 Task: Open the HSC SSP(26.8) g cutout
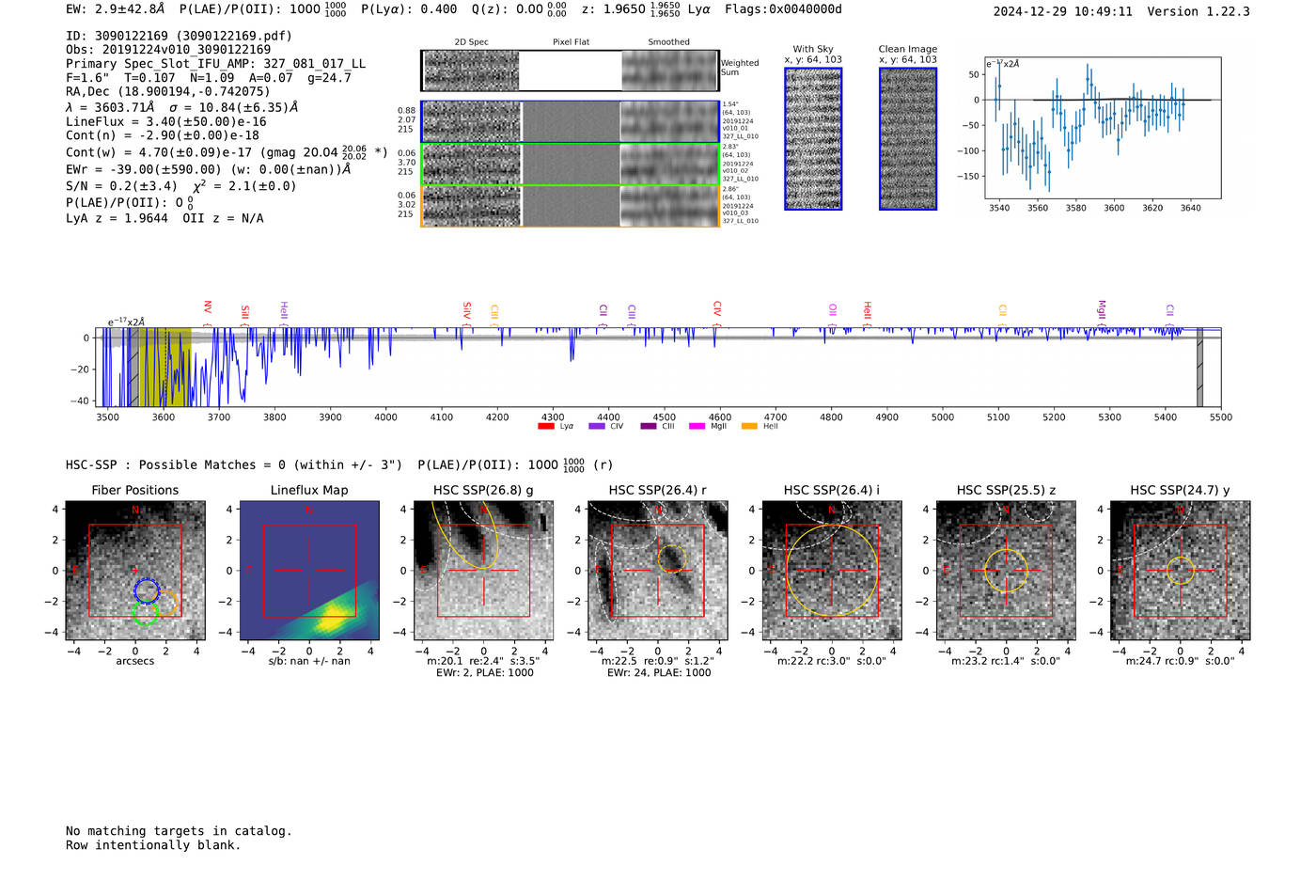coord(483,570)
